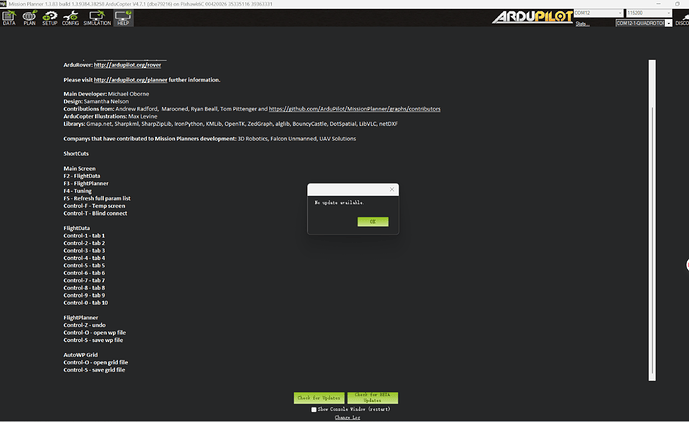Click OK in the update dialog
689x422 pixels.
click(373, 222)
